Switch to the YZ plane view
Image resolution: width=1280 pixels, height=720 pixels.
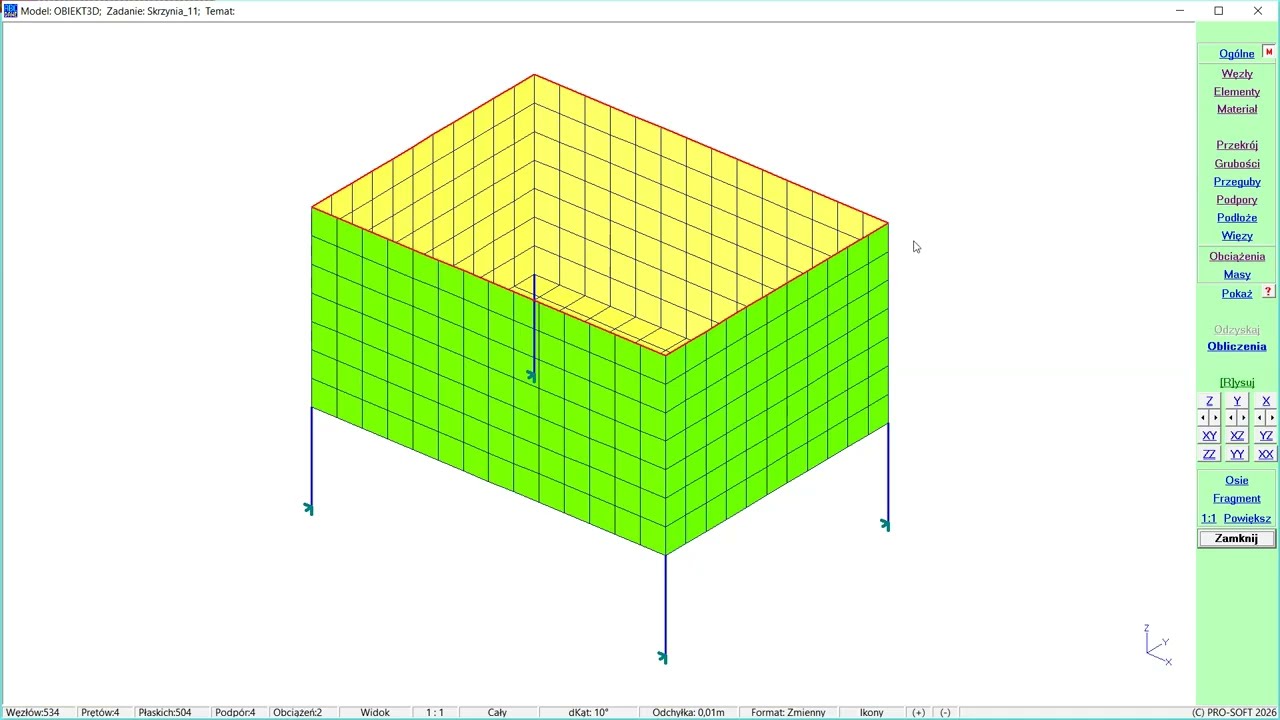(x=1266, y=435)
